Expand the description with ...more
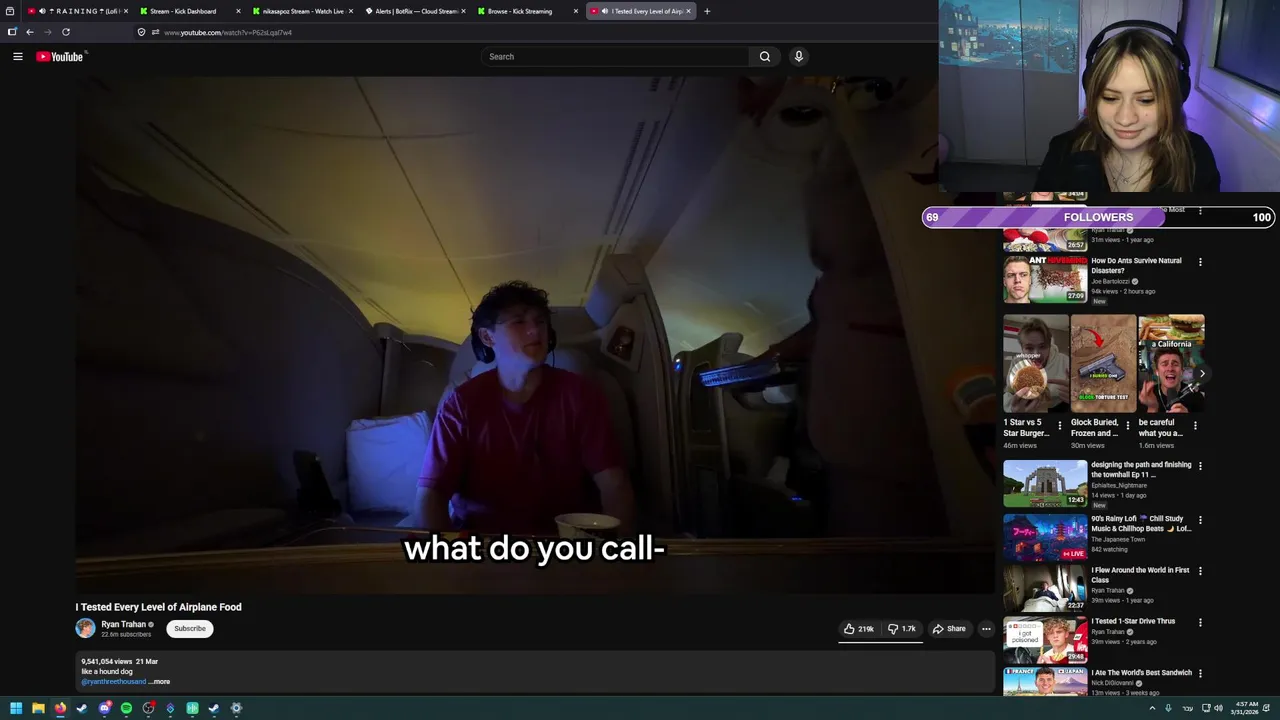Image resolution: width=1280 pixels, height=720 pixels. pos(159,682)
